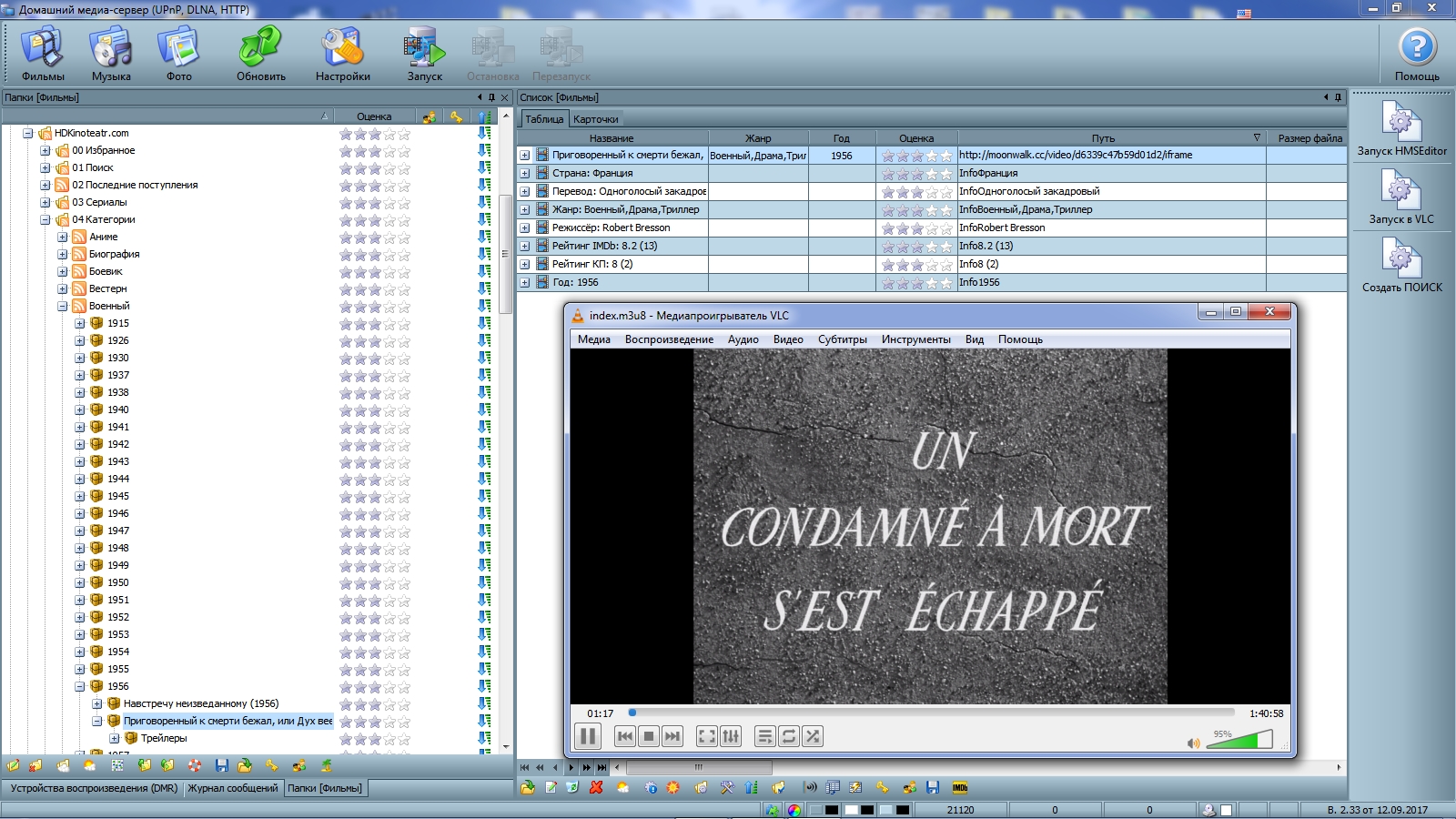Toggle VLC shuffle (random) mode
The height and width of the screenshot is (819, 1456).
tap(813, 736)
